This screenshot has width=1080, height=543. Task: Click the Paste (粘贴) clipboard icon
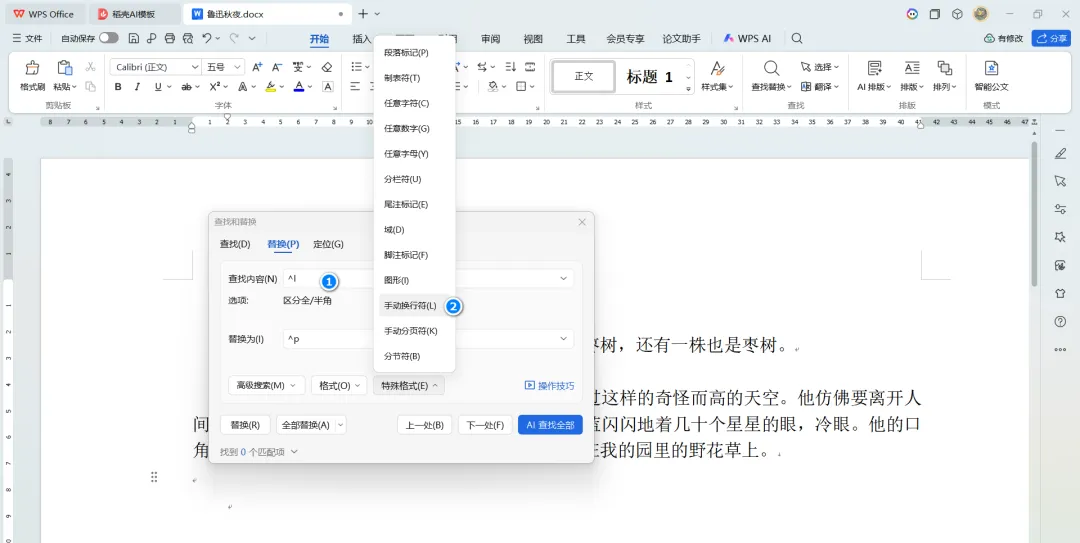click(65, 68)
